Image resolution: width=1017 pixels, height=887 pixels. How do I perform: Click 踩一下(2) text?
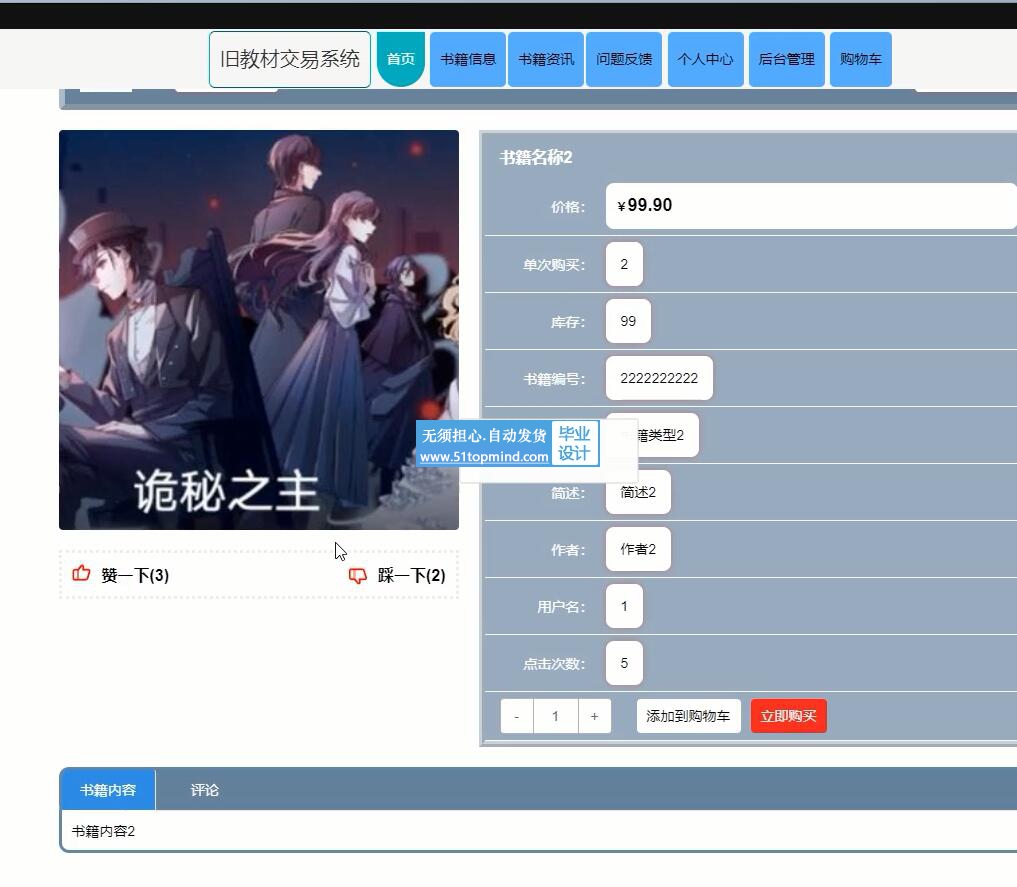coord(411,575)
